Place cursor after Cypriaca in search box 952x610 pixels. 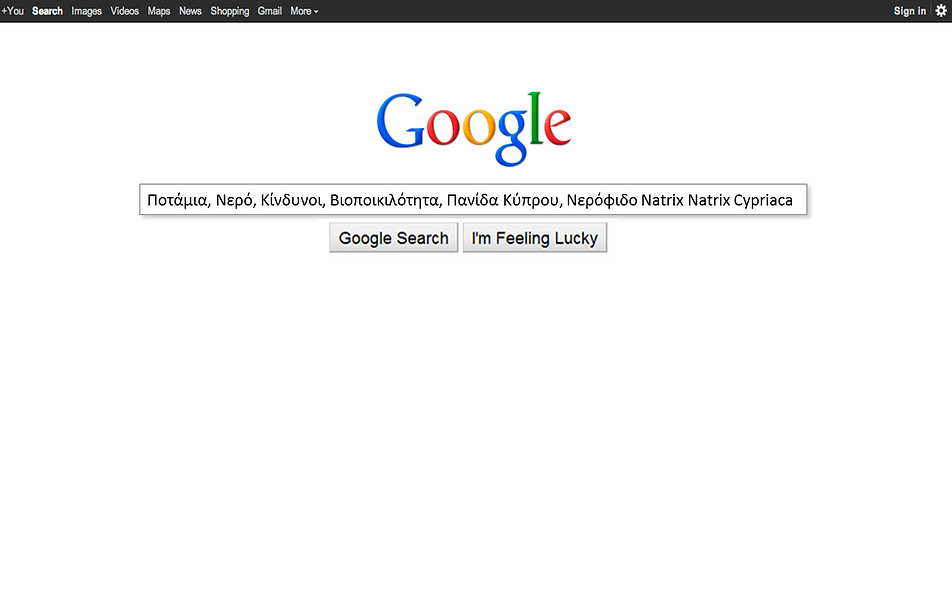(794, 200)
